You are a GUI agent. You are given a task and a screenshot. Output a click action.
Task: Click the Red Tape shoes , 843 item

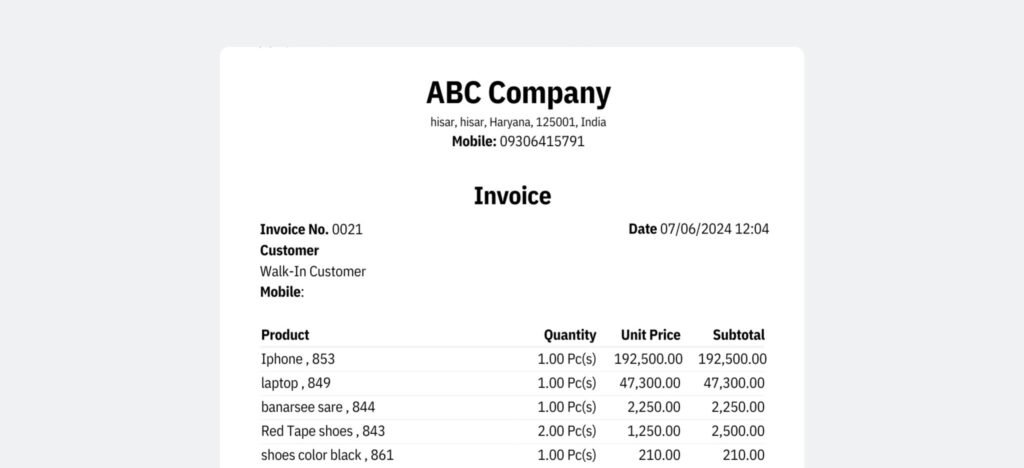click(x=322, y=431)
